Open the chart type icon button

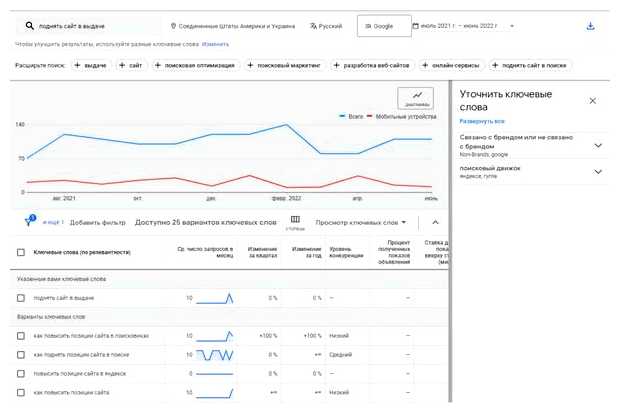414,97
